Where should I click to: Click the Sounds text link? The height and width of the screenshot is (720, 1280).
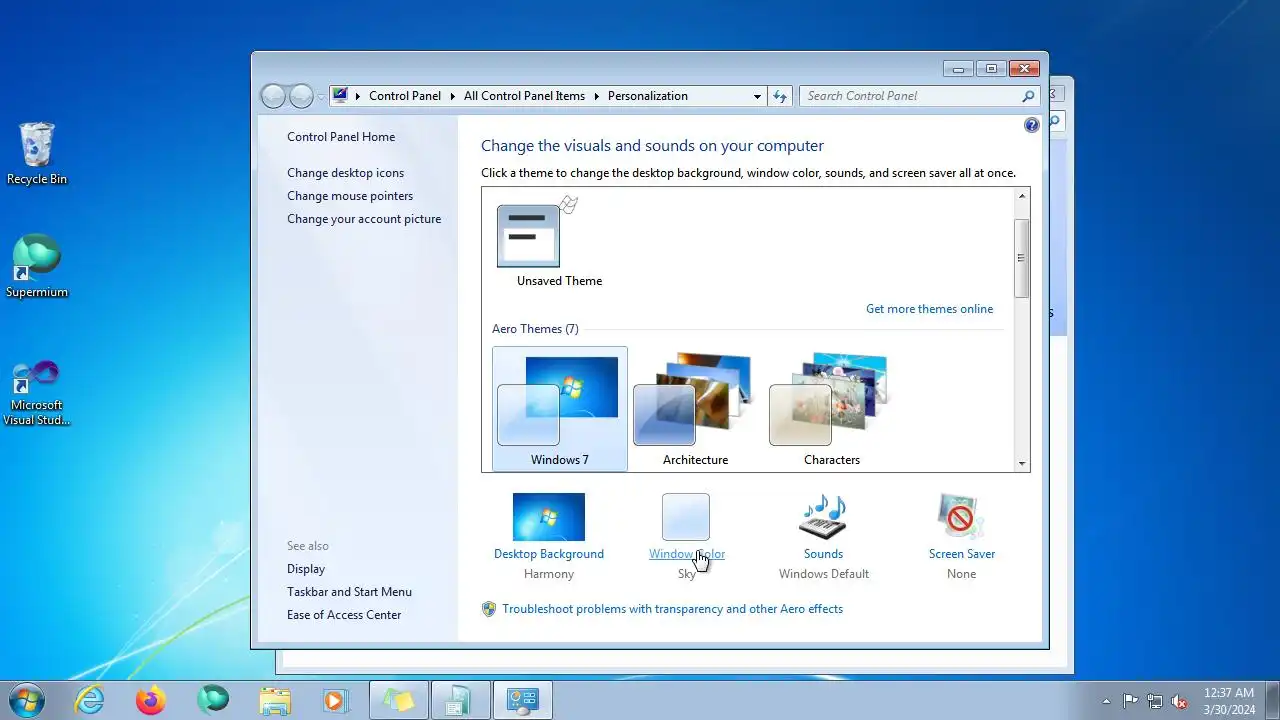[823, 554]
